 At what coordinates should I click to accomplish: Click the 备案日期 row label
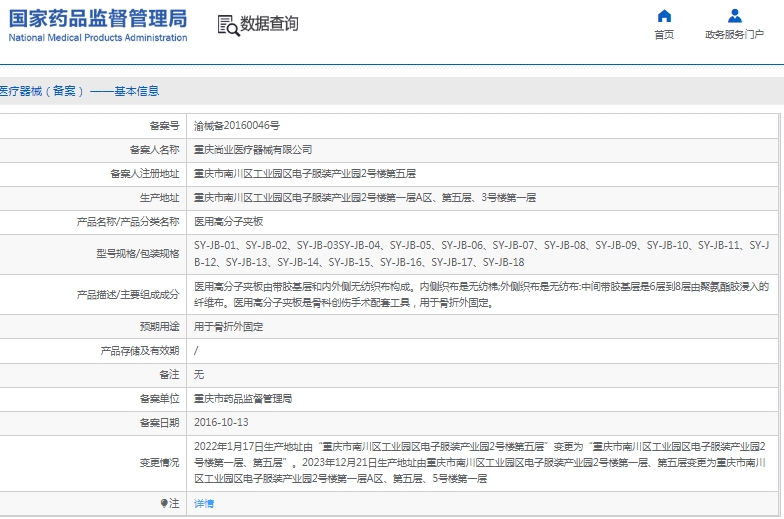(160, 422)
